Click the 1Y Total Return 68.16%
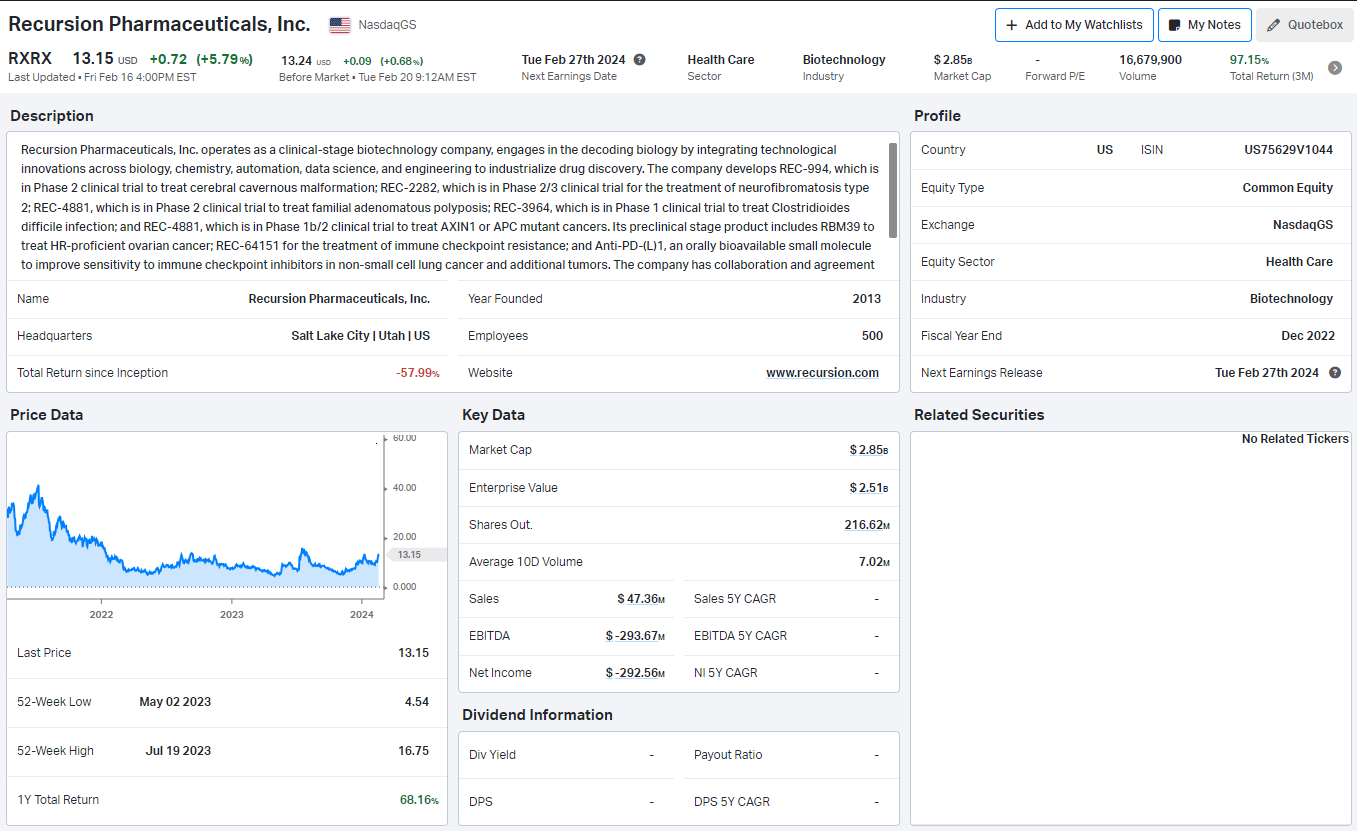The image size is (1357, 831). point(419,800)
